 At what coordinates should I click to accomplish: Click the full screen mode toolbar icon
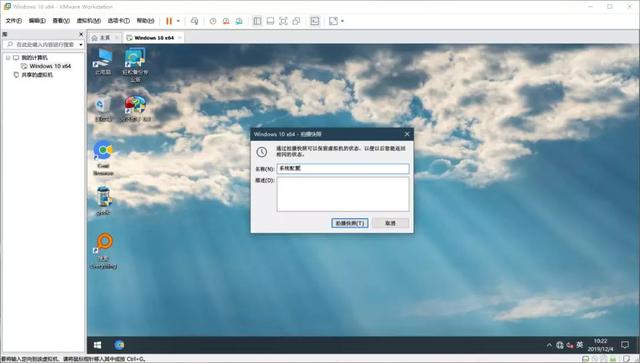pyautogui.click(x=283, y=21)
